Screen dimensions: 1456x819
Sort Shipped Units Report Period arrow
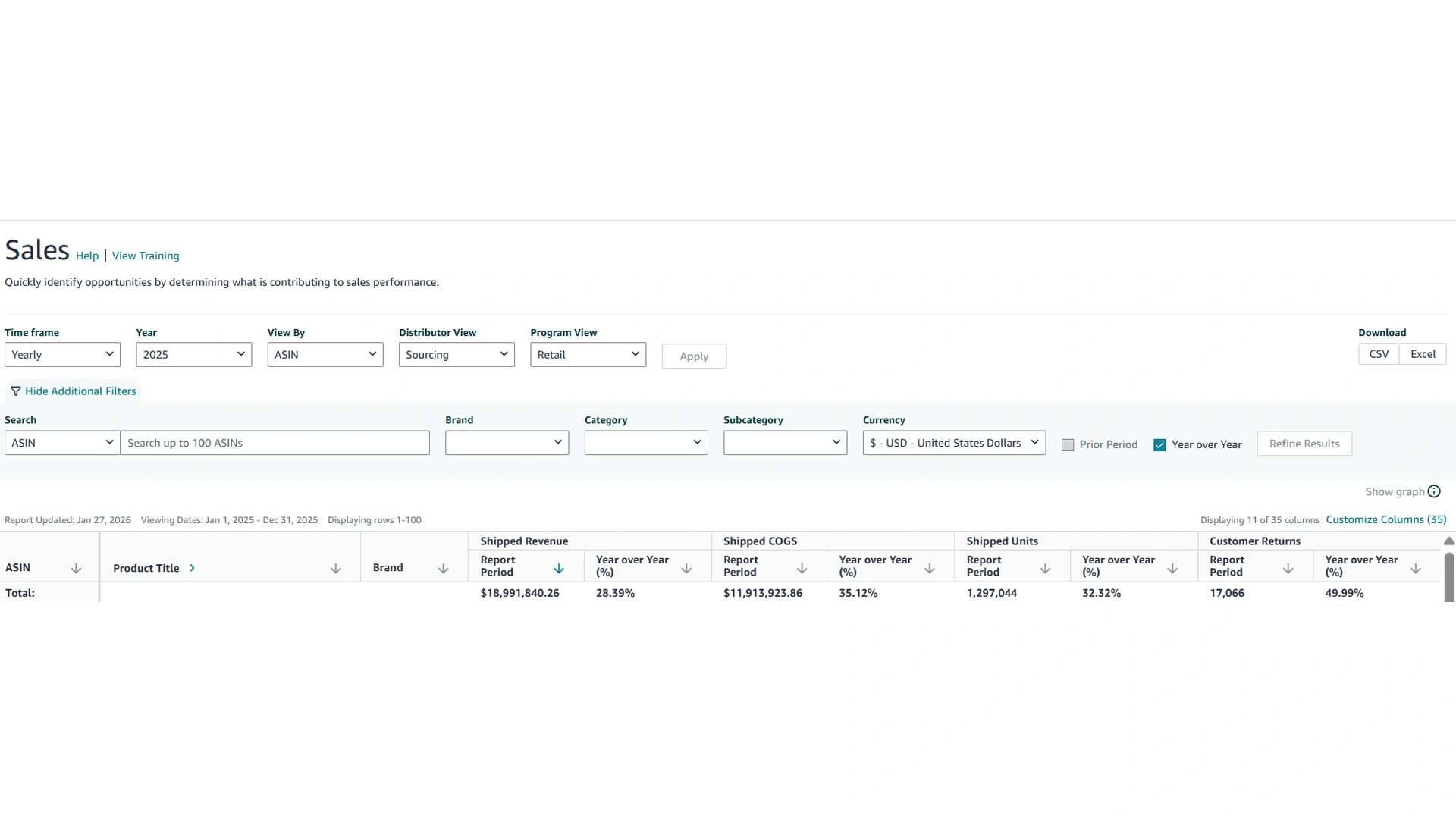coord(1045,569)
